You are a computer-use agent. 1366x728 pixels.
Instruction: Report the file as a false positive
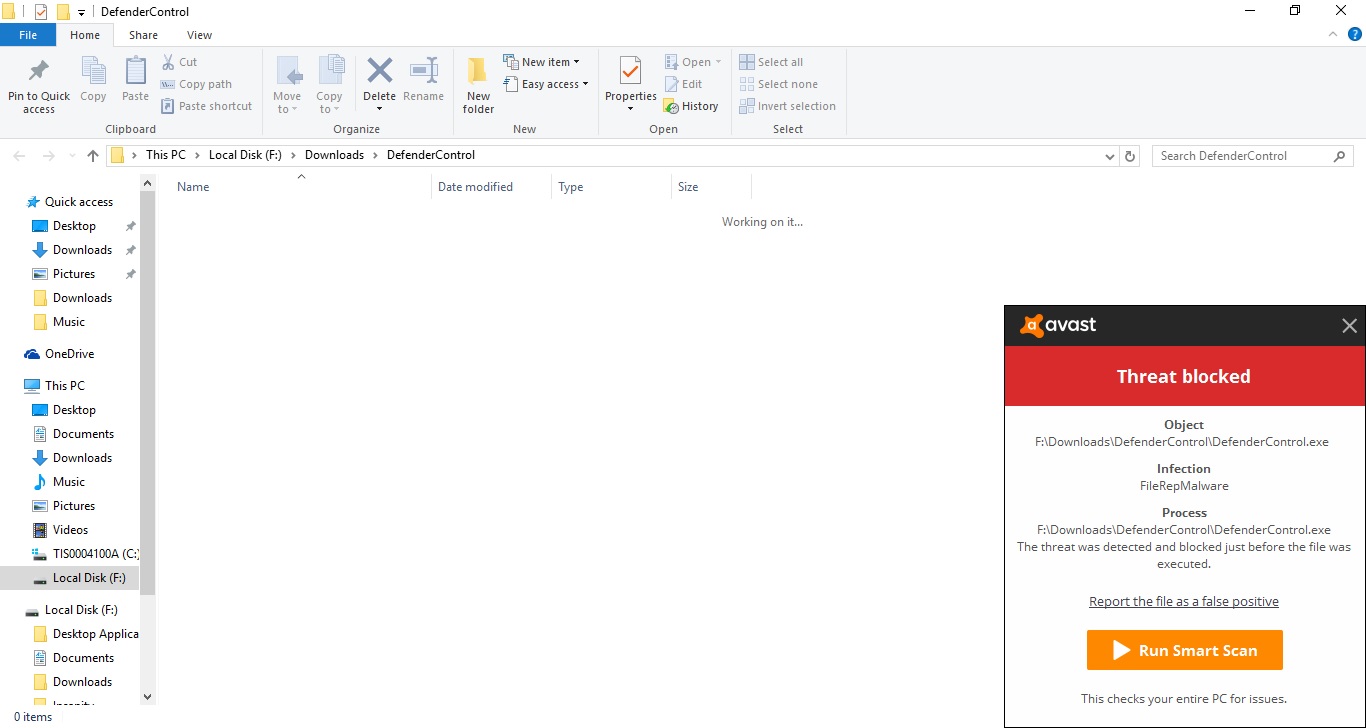coord(1184,601)
